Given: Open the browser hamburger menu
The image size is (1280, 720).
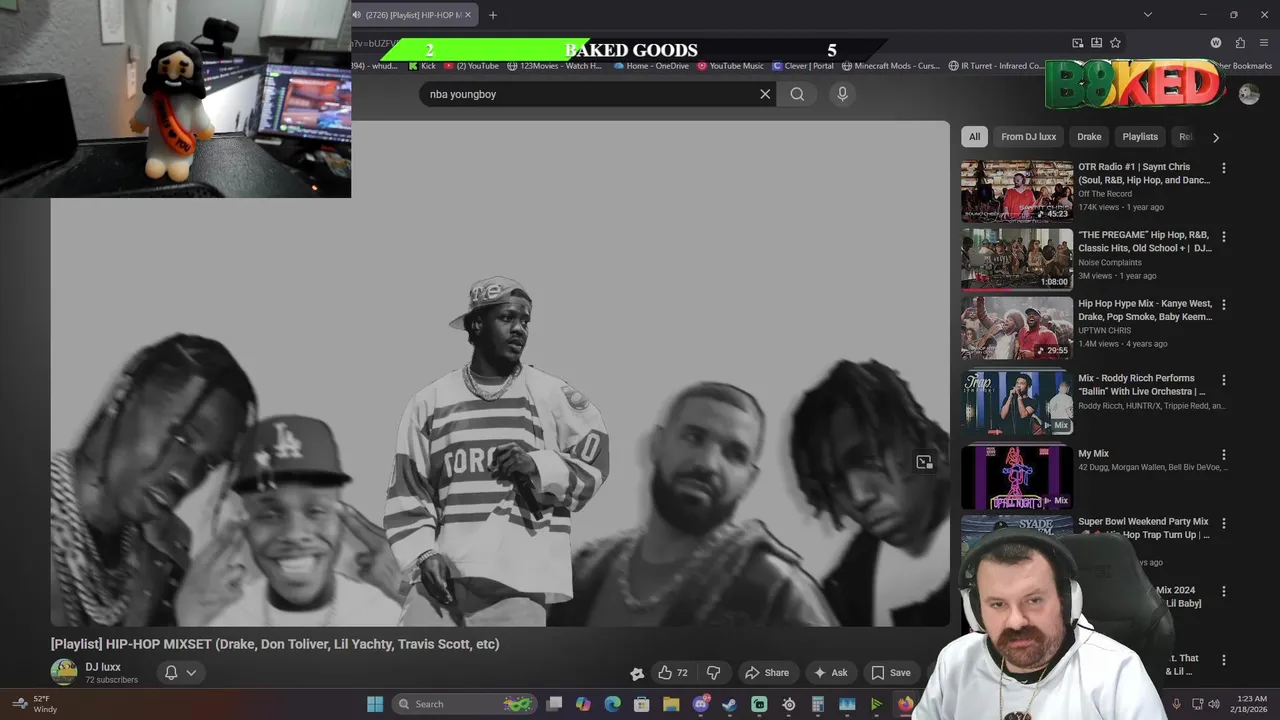Looking at the screenshot, I should (x=1264, y=43).
